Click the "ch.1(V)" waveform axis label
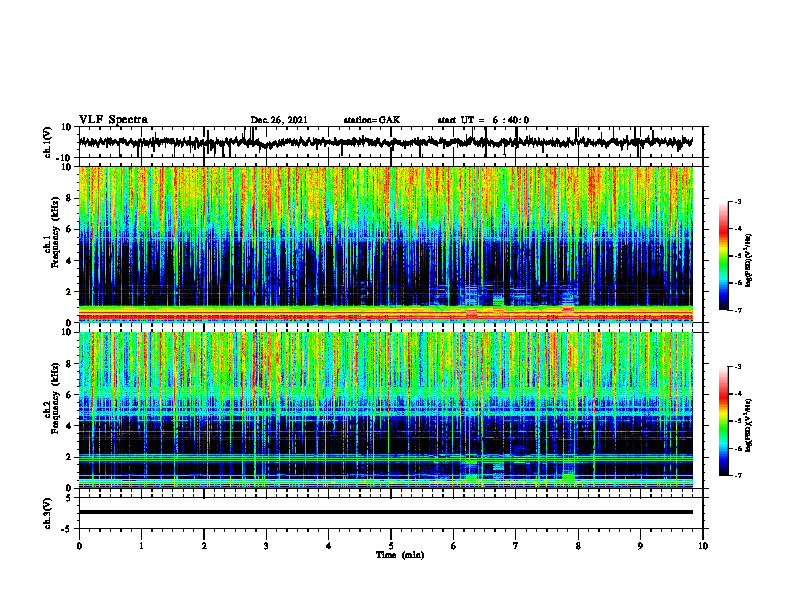 coord(49,142)
